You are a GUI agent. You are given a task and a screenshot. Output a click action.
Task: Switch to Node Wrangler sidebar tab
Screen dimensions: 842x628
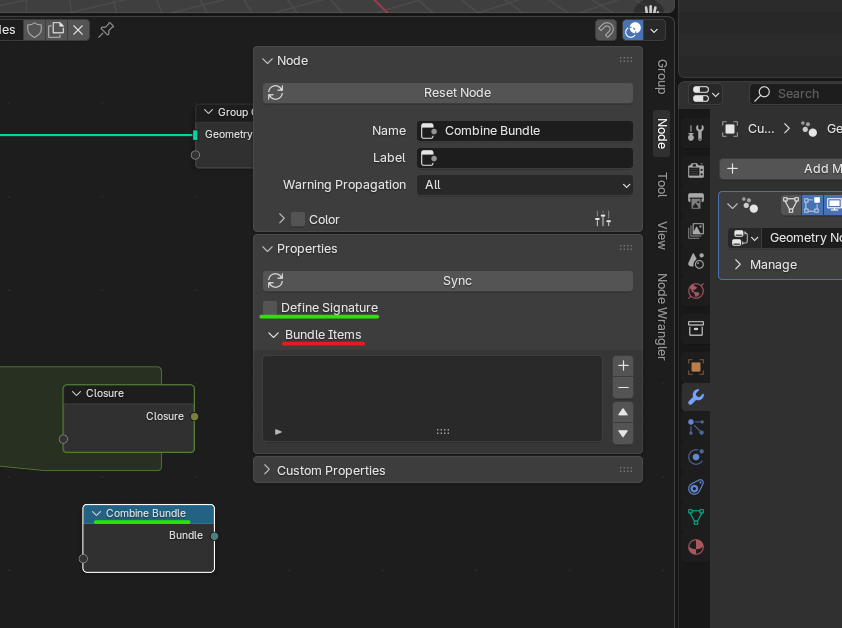pos(662,317)
